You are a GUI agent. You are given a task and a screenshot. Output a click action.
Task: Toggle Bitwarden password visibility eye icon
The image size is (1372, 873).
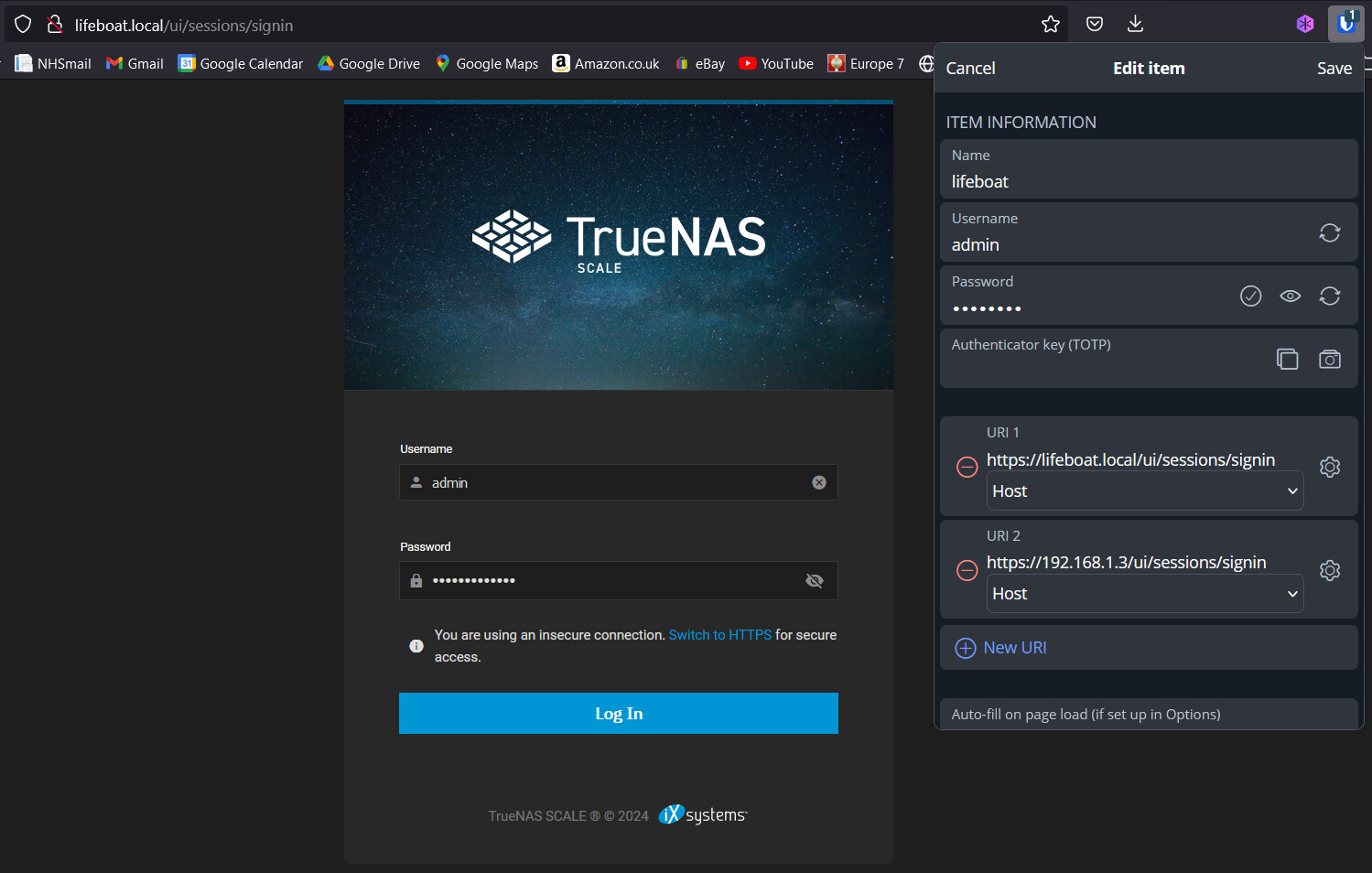coord(1291,296)
